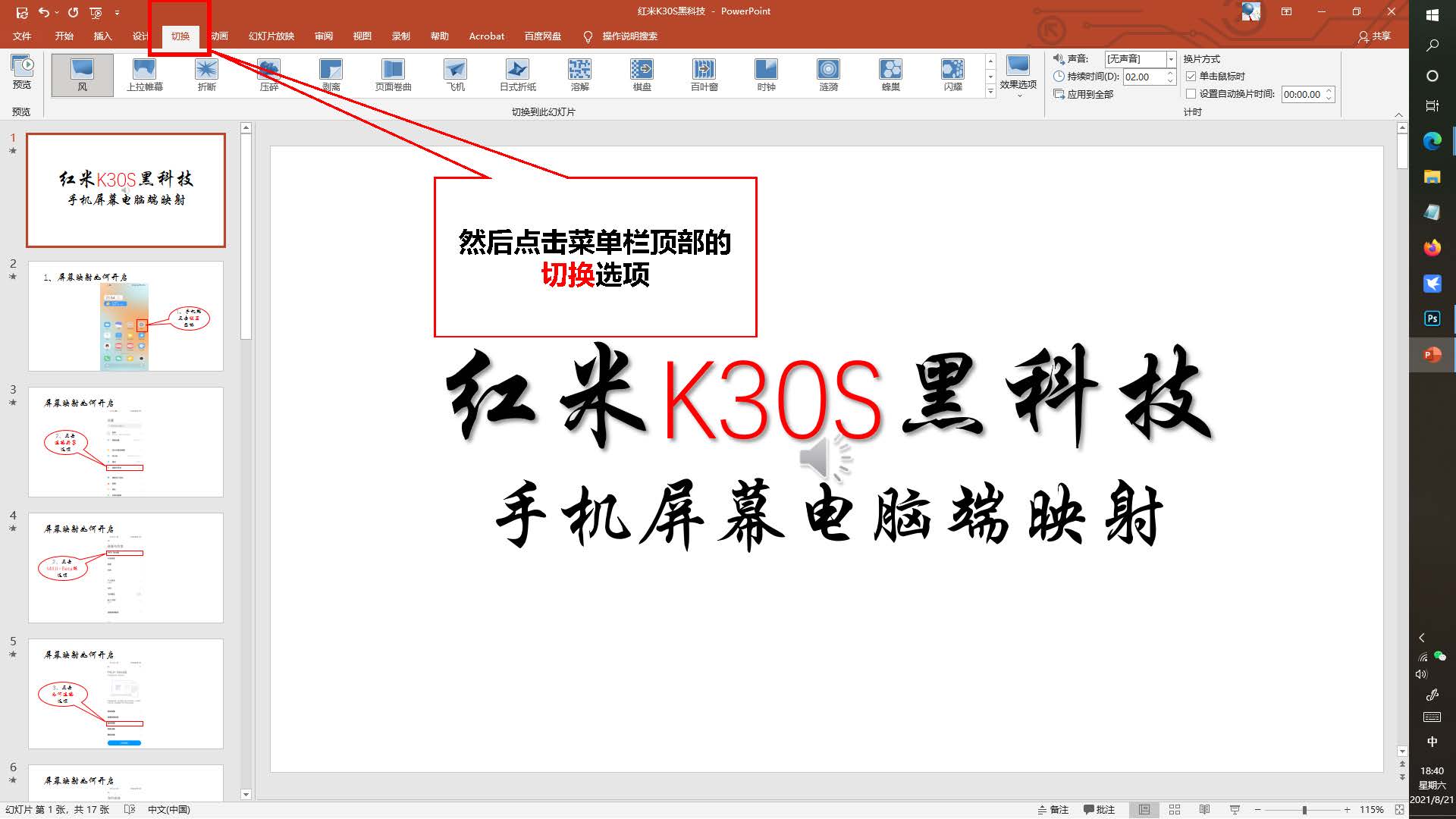This screenshot has width=1456, height=819.
Task: Apply the 飞机 transition
Action: coord(455,75)
